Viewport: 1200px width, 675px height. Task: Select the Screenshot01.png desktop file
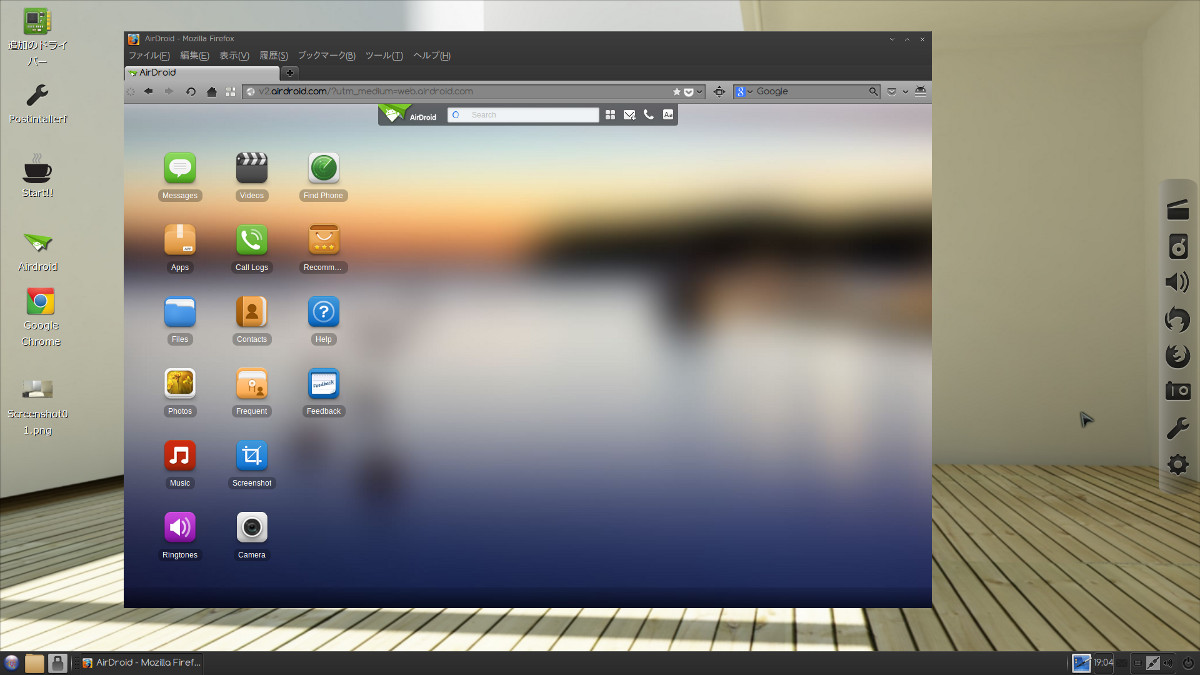click(x=38, y=407)
